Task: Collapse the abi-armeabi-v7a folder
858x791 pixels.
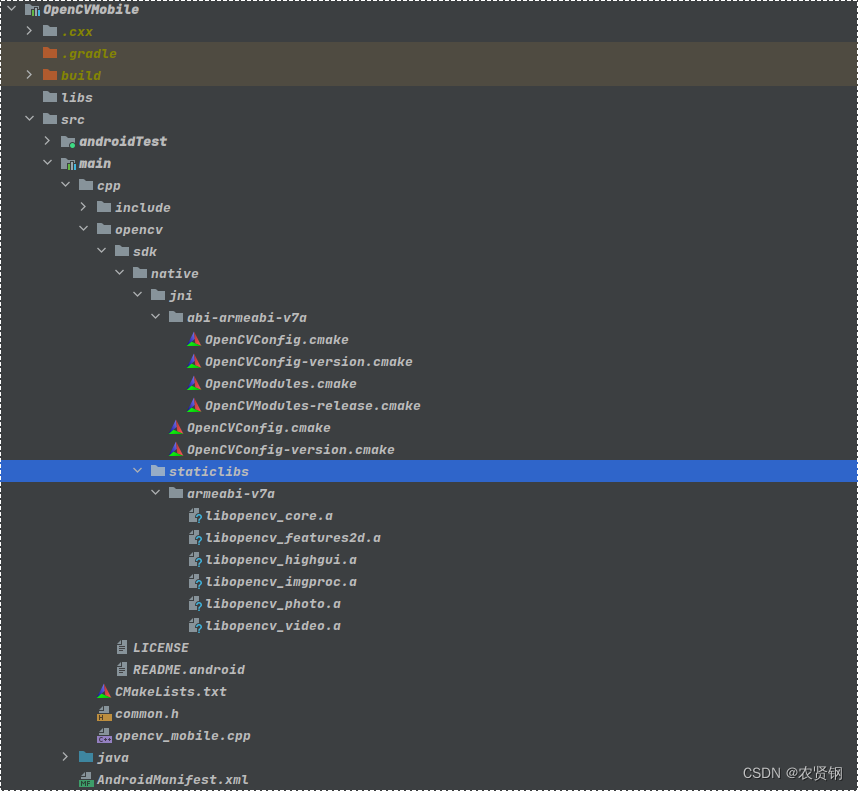Action: pyautogui.click(x=155, y=317)
